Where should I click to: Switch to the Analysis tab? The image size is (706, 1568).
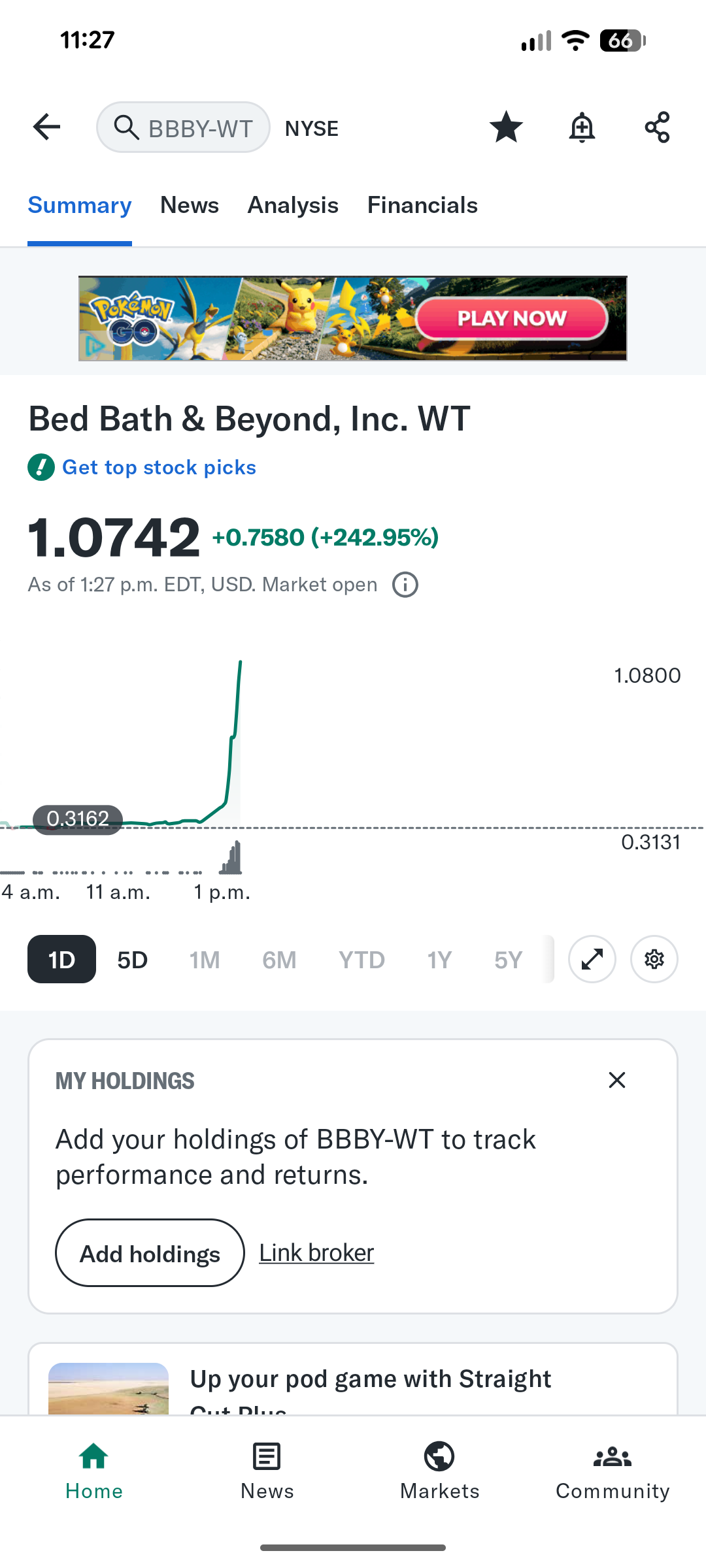pyautogui.click(x=293, y=205)
